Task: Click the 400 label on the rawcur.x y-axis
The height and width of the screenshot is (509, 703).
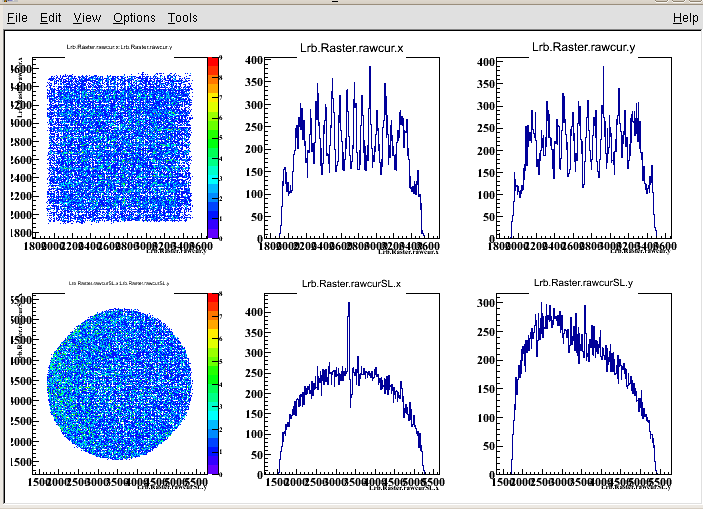Action: tap(254, 60)
